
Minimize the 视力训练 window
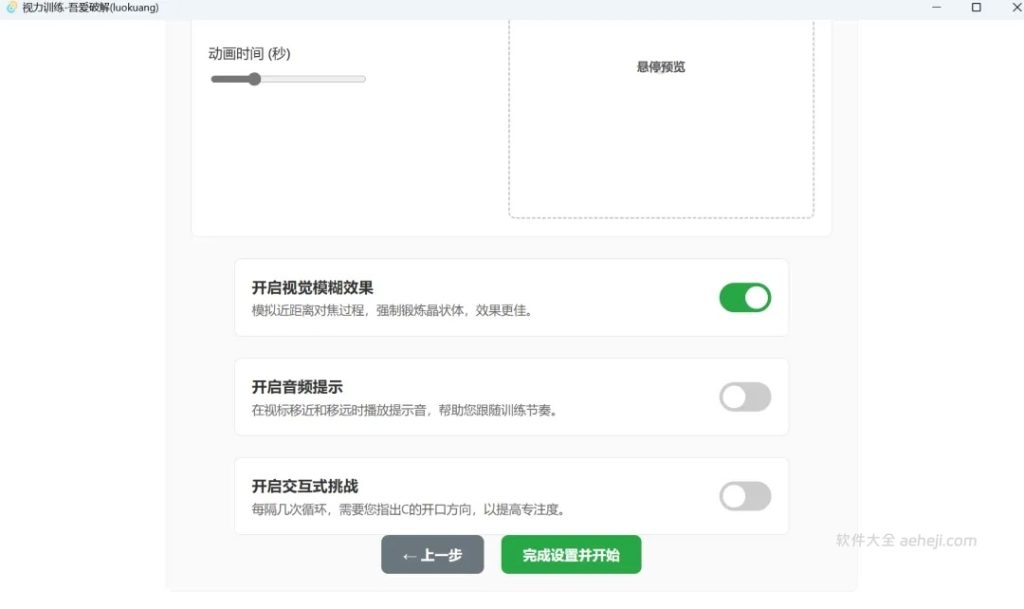tap(936, 8)
